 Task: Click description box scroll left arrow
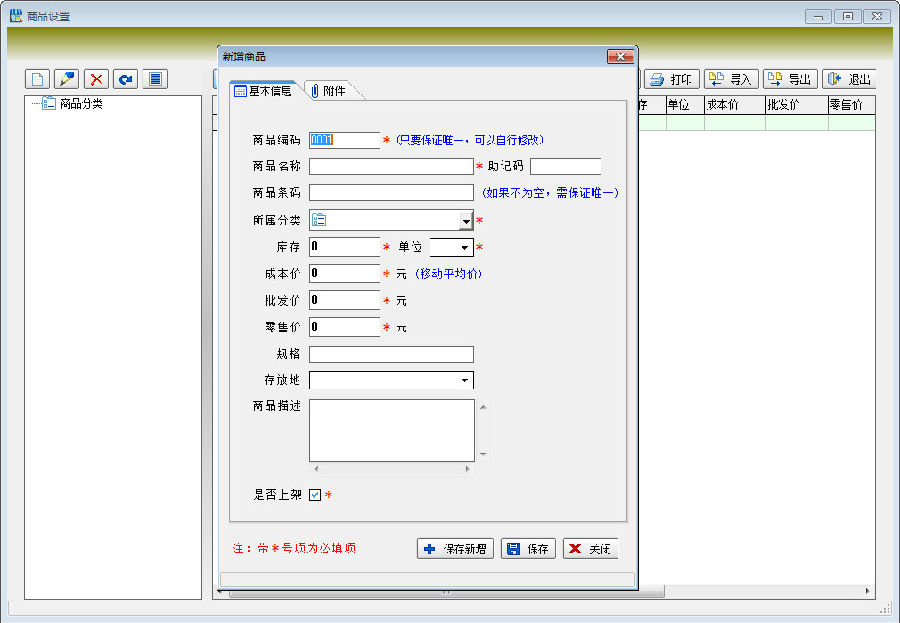coord(316,469)
